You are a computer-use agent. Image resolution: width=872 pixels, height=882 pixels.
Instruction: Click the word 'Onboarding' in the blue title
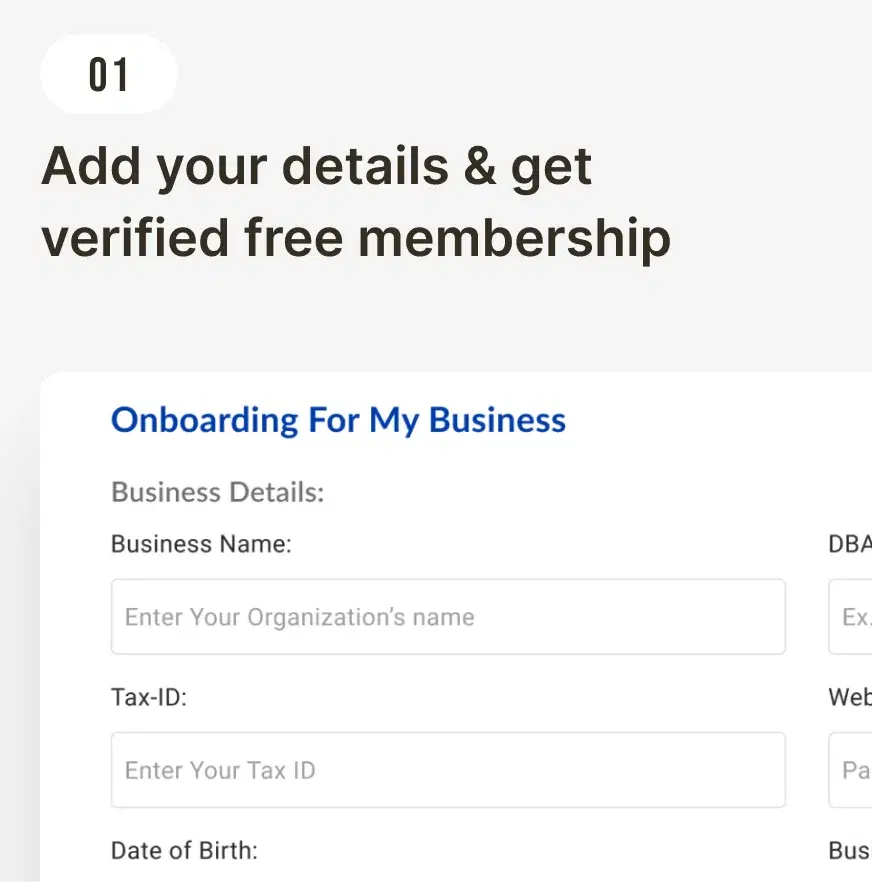pyautogui.click(x=204, y=420)
